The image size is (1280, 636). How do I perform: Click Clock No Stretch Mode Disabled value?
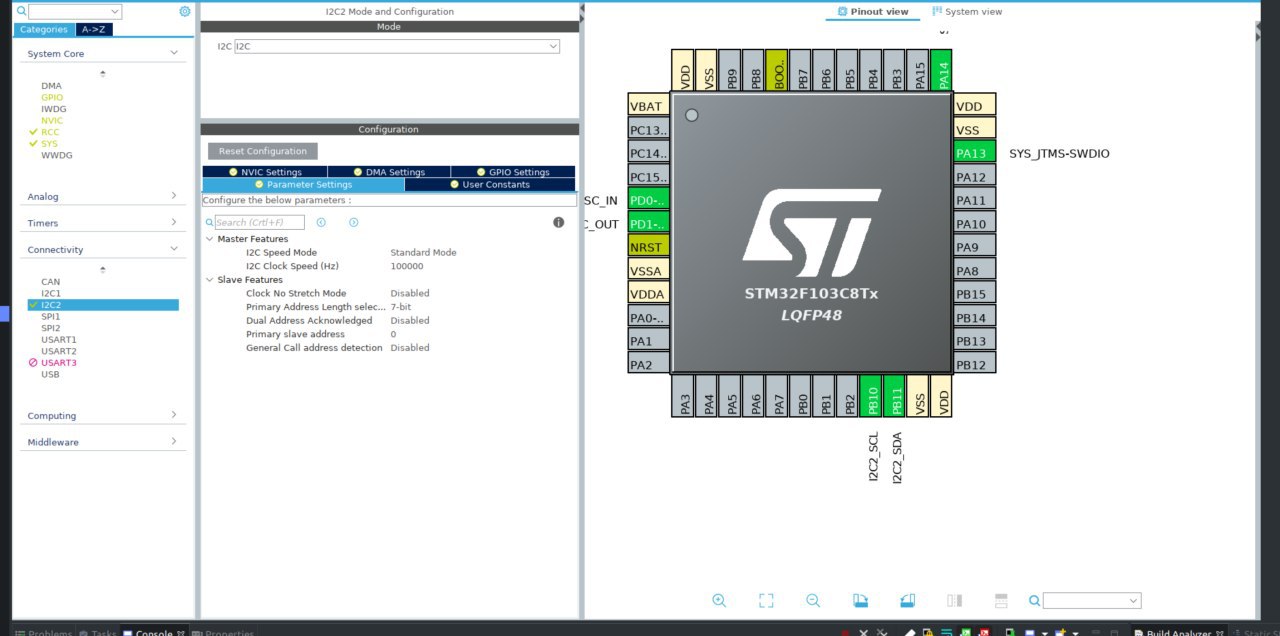(x=409, y=293)
